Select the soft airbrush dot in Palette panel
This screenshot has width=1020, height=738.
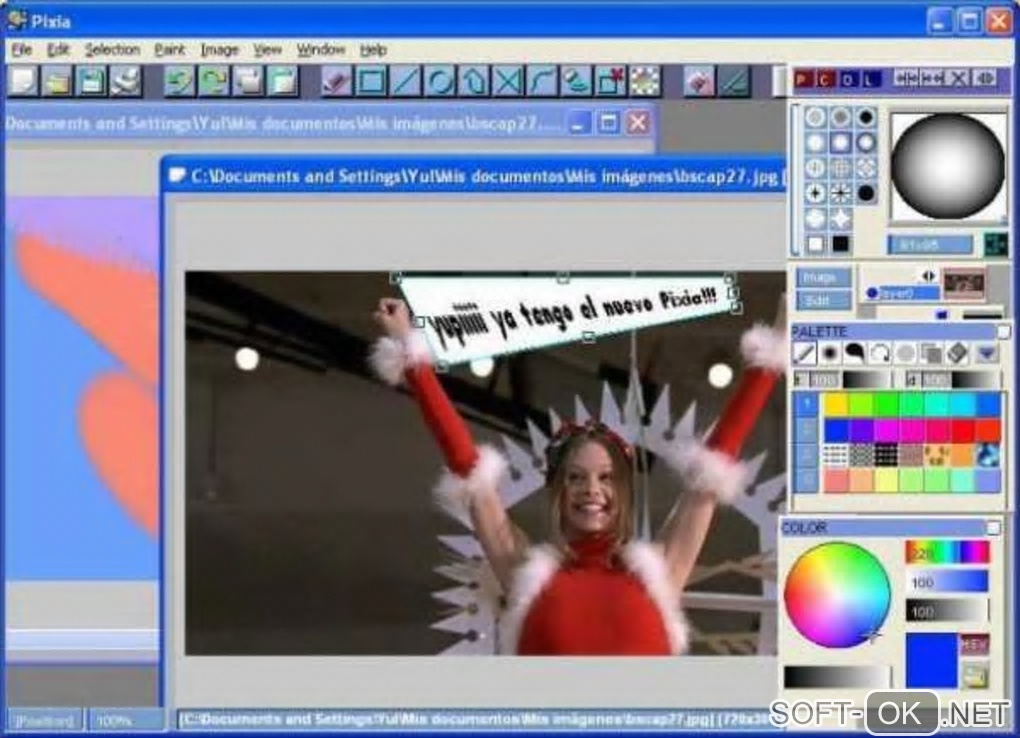[x=829, y=353]
